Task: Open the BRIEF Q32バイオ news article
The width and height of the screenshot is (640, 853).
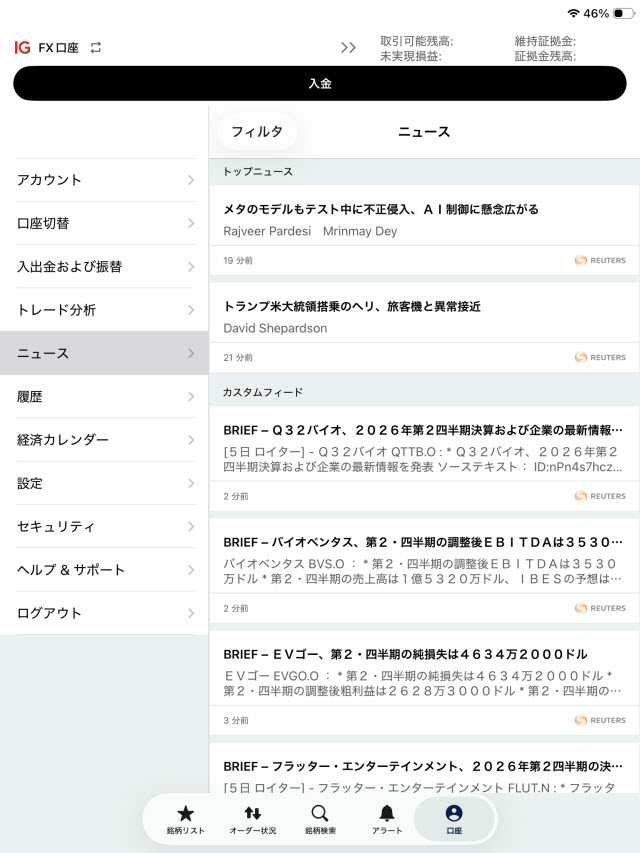Action: pyautogui.click(x=424, y=458)
